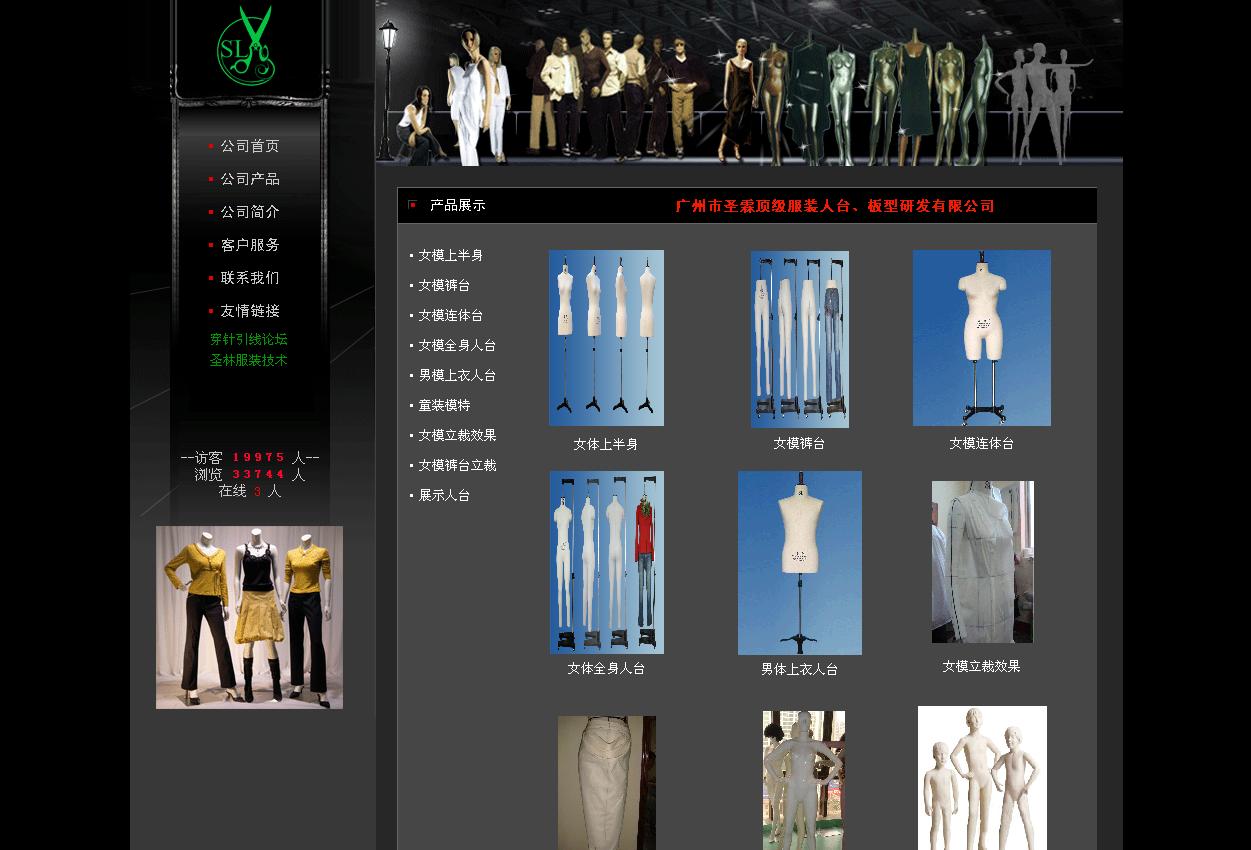The width and height of the screenshot is (1251, 850).
Task: Click the 展示人台 category link
Action: (x=444, y=495)
